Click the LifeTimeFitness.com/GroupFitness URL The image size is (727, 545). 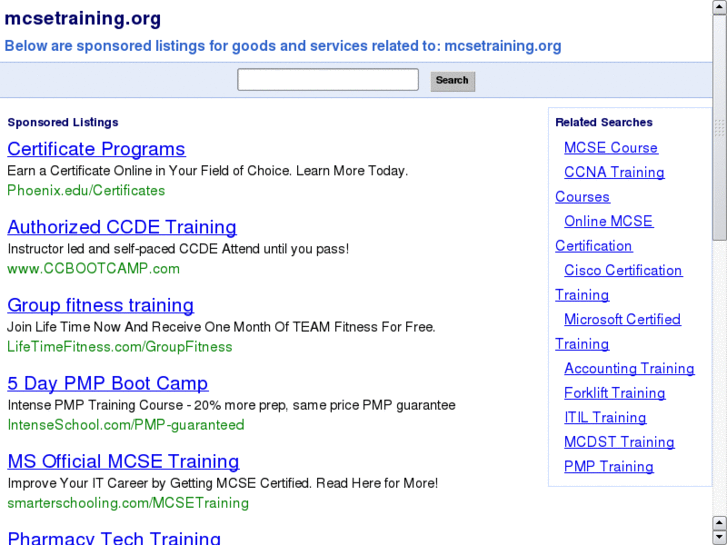tap(120, 347)
